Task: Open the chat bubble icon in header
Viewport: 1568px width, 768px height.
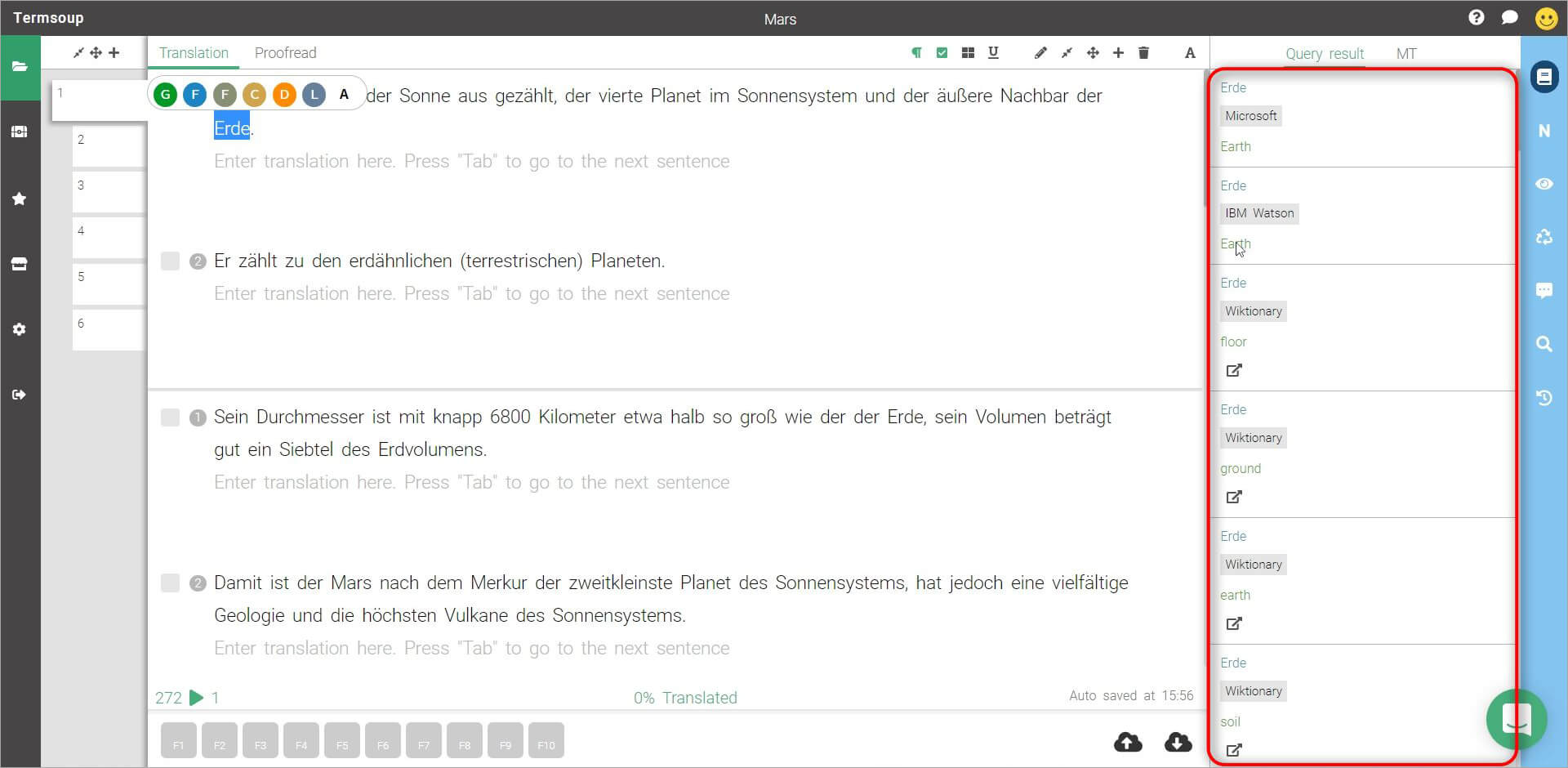Action: click(1509, 17)
